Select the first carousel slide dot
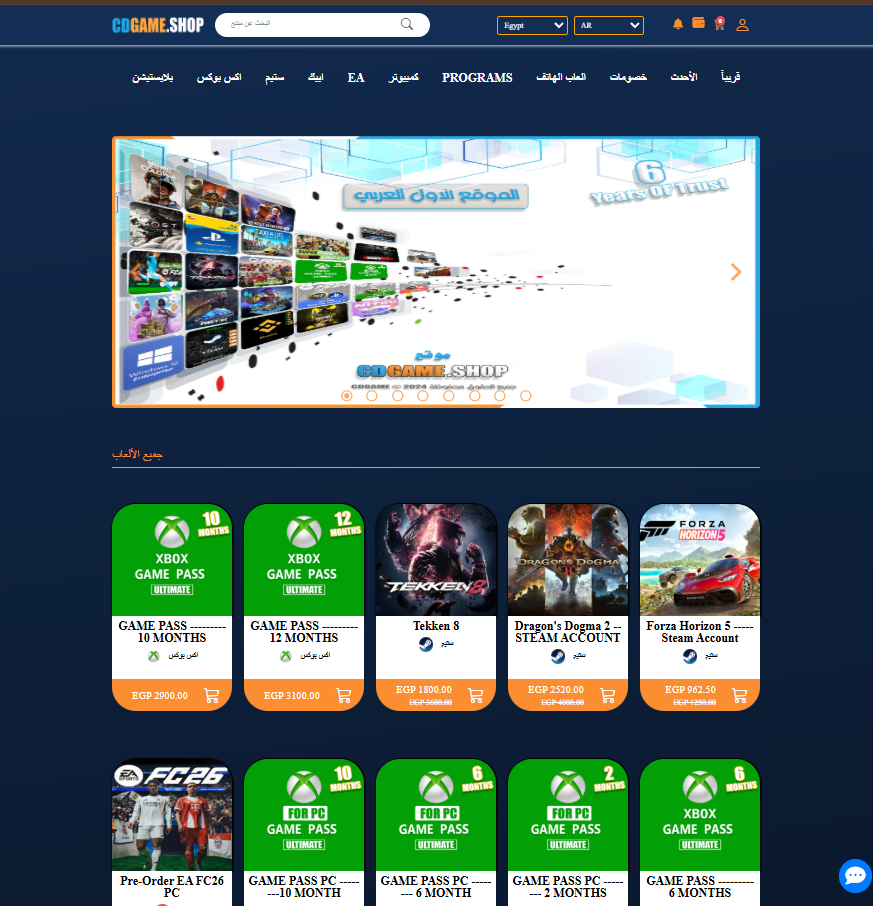 (347, 396)
